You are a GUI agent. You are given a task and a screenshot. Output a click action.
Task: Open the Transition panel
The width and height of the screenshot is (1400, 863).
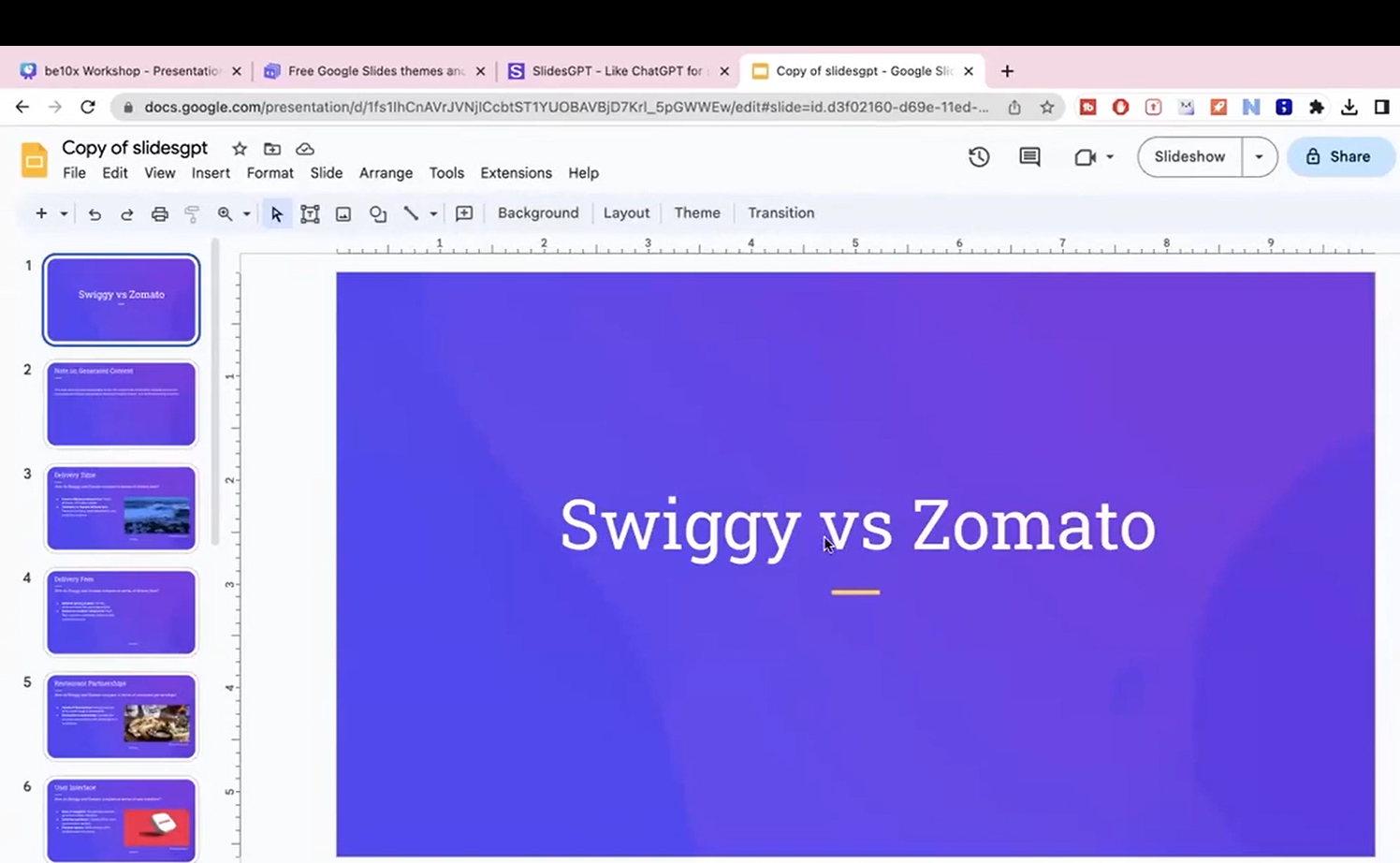780,212
